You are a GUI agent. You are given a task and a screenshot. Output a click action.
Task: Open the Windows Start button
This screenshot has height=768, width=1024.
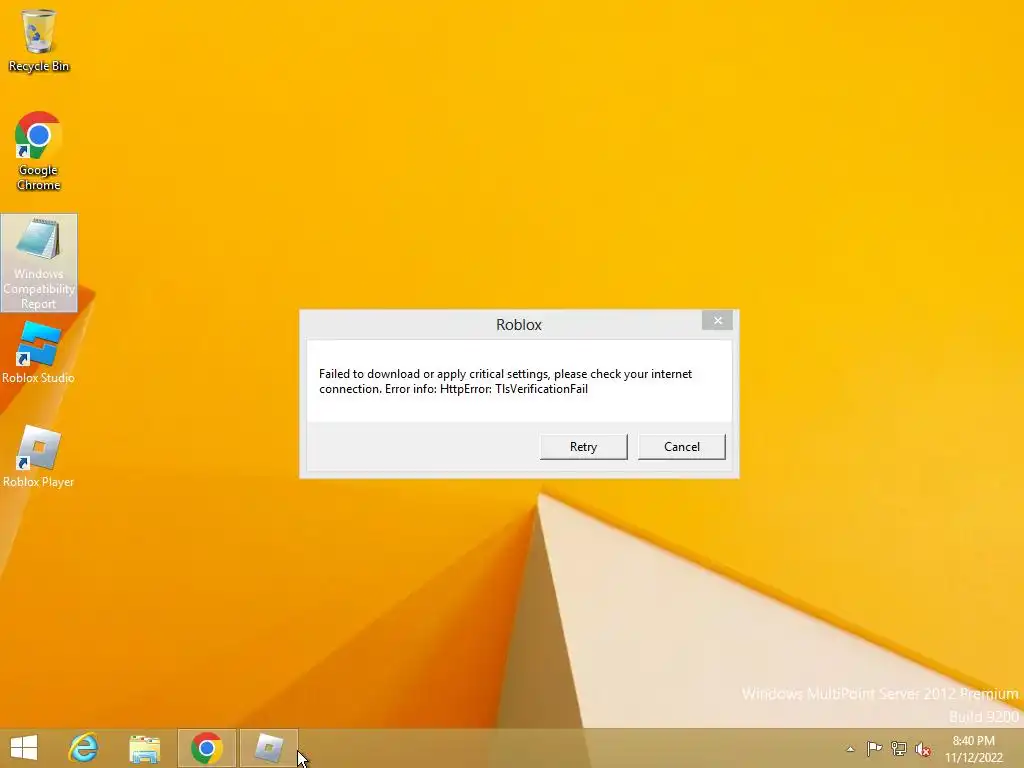coord(24,748)
